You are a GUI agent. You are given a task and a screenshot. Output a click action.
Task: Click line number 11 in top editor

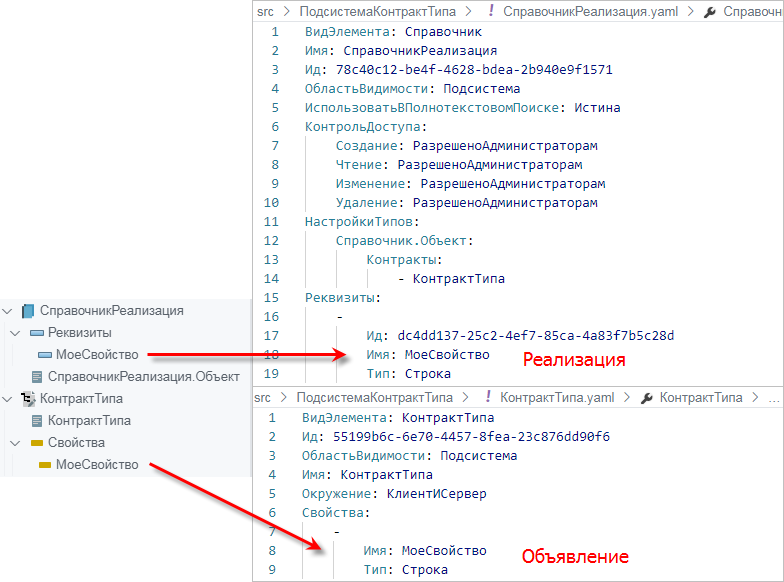click(x=271, y=222)
